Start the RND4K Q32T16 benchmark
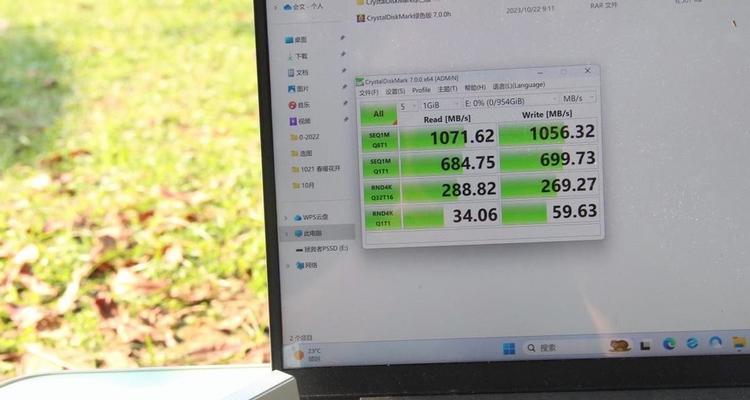 click(x=382, y=192)
